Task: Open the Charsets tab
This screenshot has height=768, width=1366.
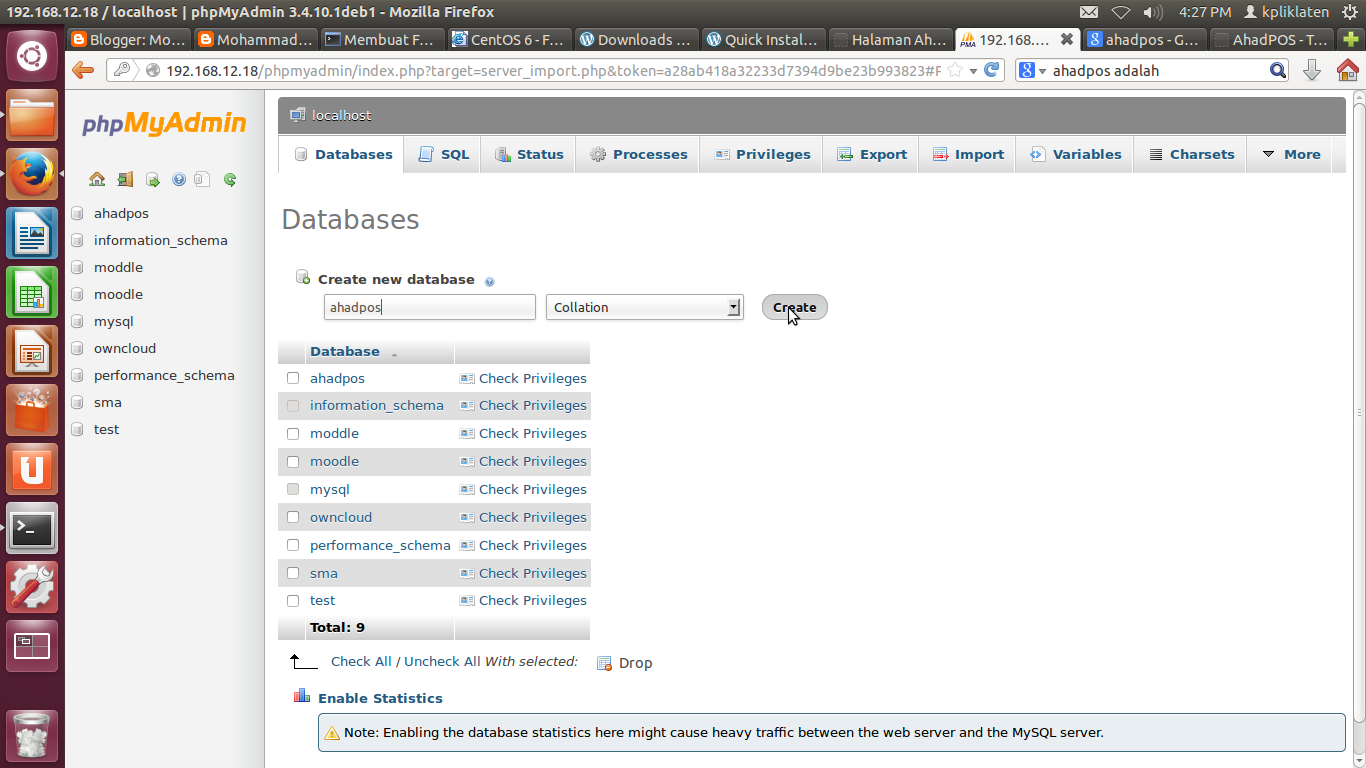Action: coord(1191,155)
